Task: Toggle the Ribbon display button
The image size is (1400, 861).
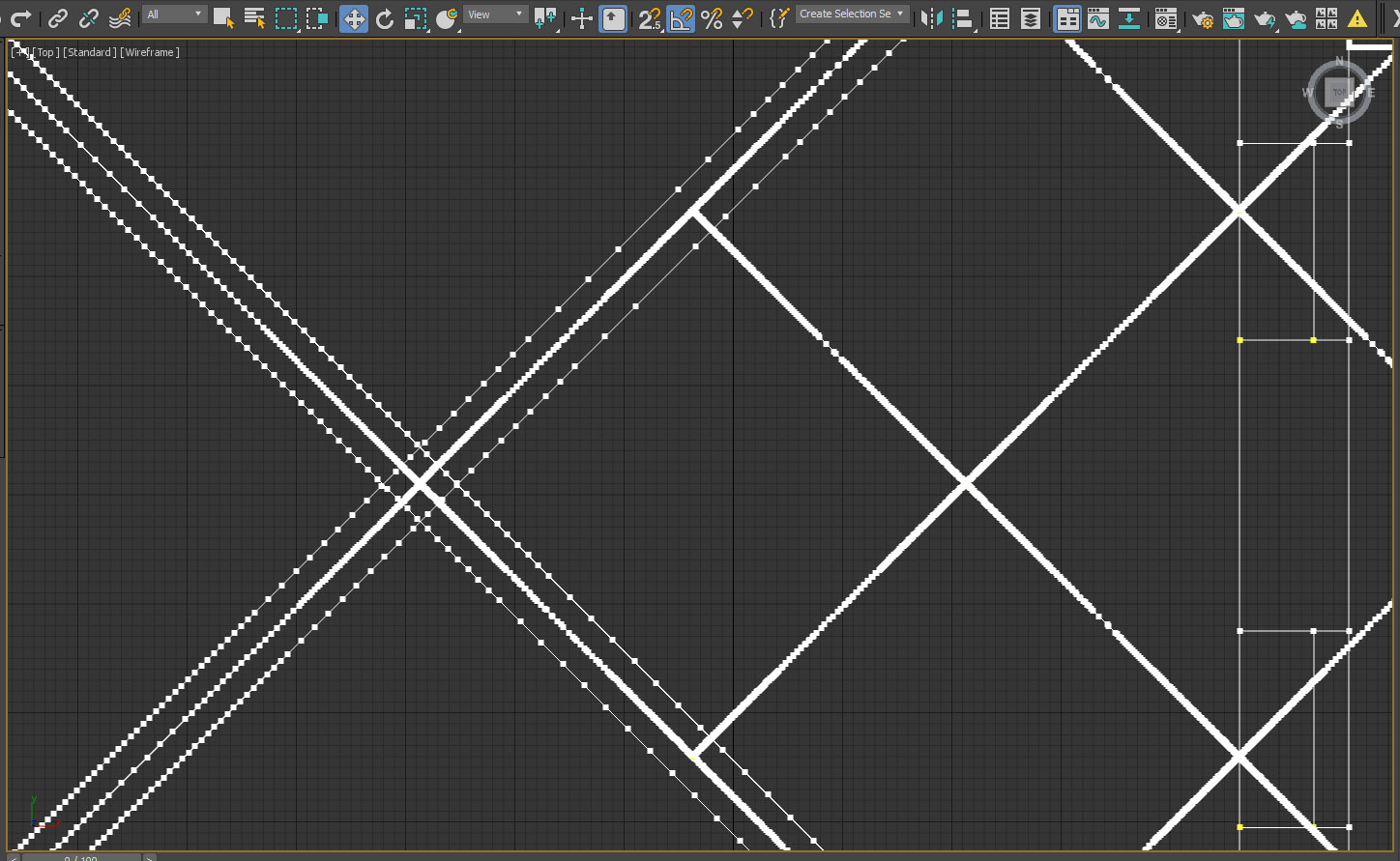Action: [x=1067, y=17]
